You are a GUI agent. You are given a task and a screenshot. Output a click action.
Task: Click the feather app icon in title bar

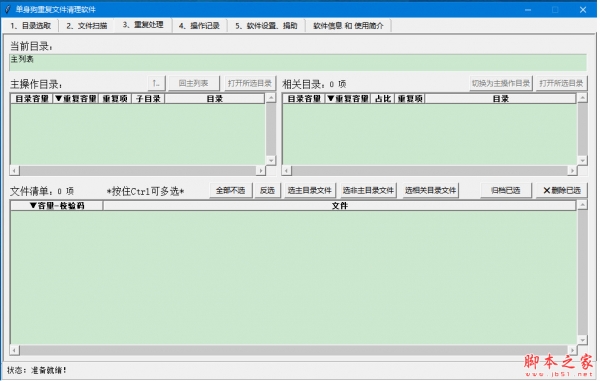(7, 9)
